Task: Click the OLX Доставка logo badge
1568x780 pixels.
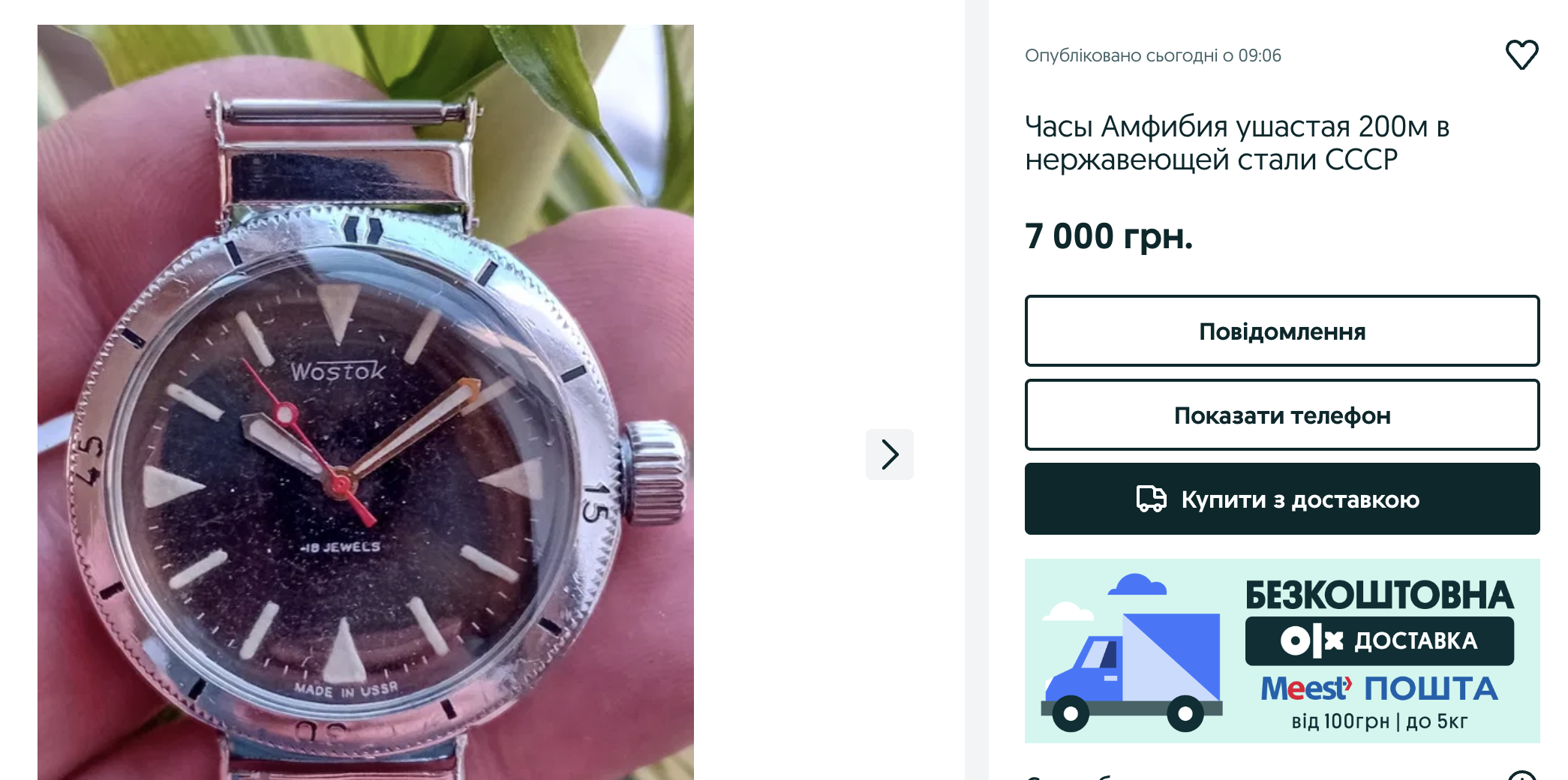Action: click(x=1379, y=640)
